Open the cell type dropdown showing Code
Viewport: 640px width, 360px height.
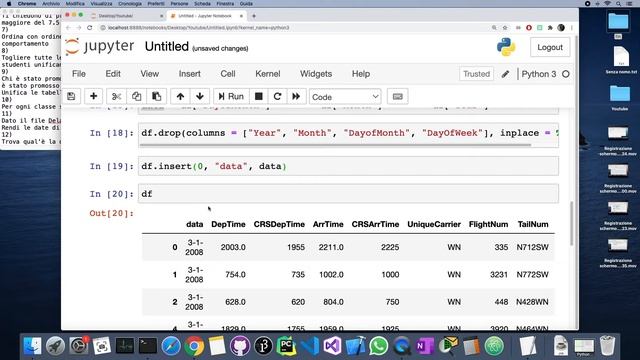pos(345,97)
